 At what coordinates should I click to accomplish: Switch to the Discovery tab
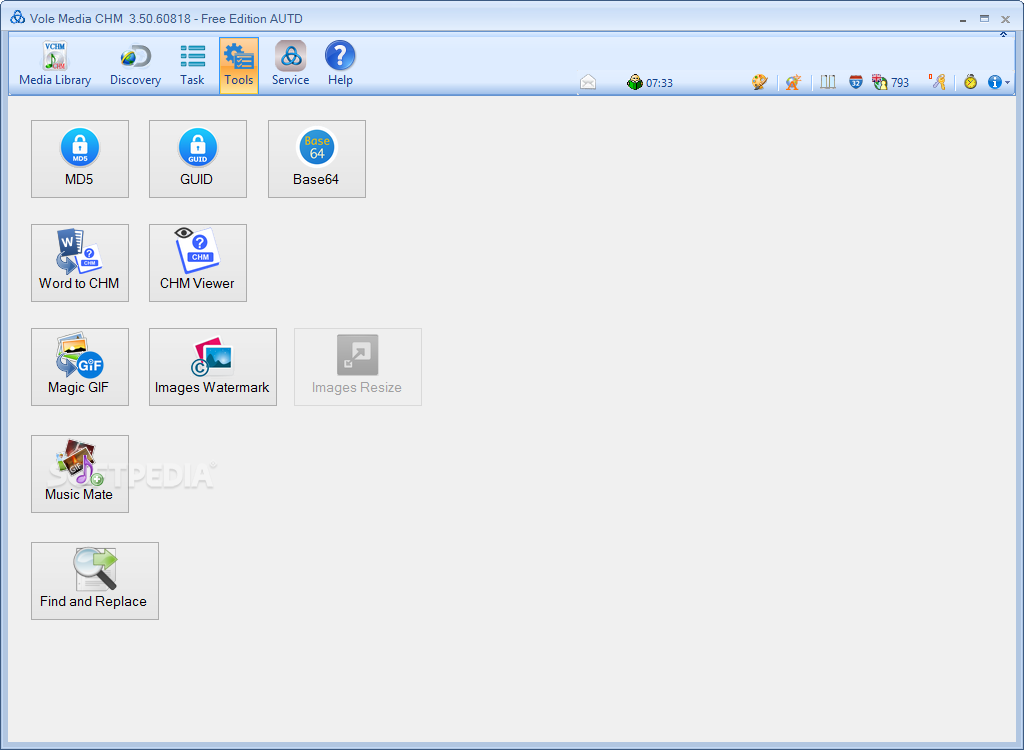135,65
